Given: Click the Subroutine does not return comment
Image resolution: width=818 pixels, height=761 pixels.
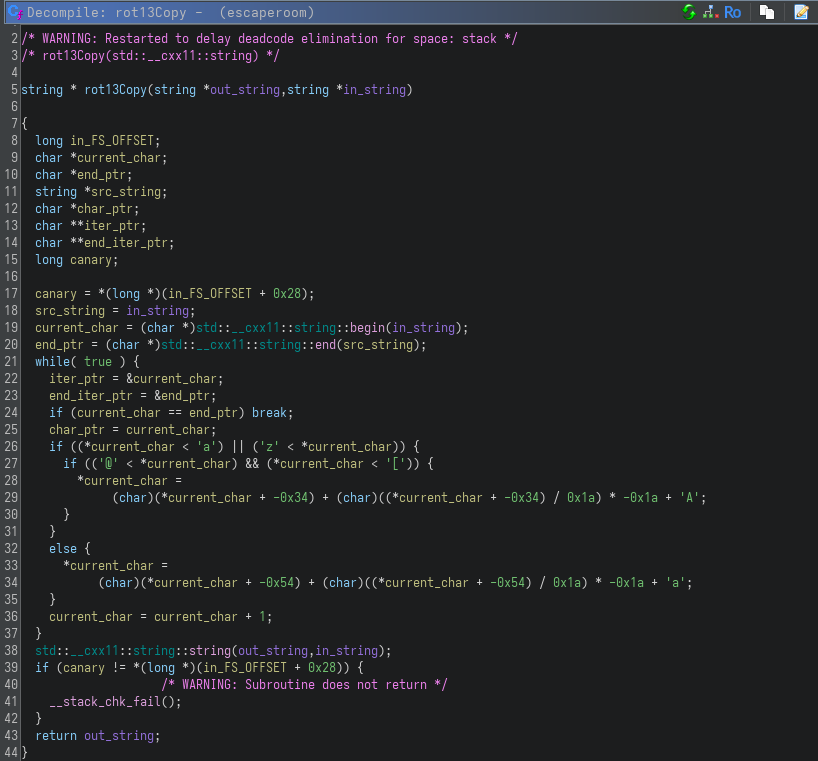Looking at the screenshot, I should pyautogui.click(x=304, y=685).
